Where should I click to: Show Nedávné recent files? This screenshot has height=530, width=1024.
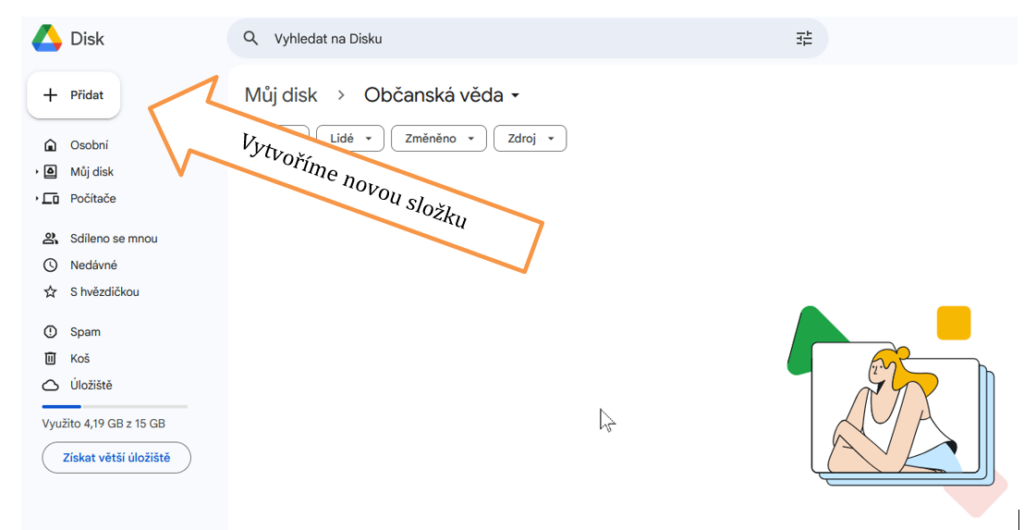pos(93,265)
